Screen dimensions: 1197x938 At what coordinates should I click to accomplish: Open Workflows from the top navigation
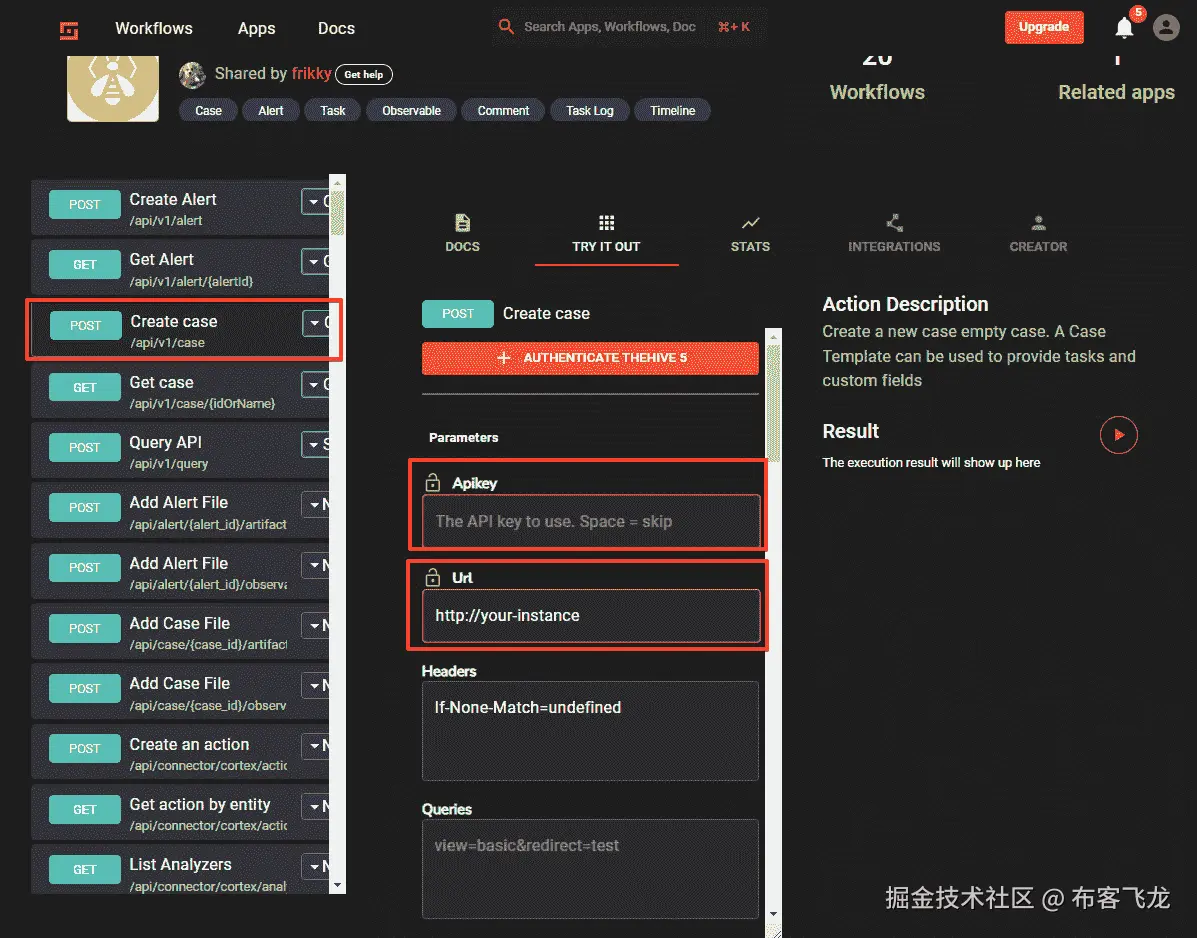153,28
